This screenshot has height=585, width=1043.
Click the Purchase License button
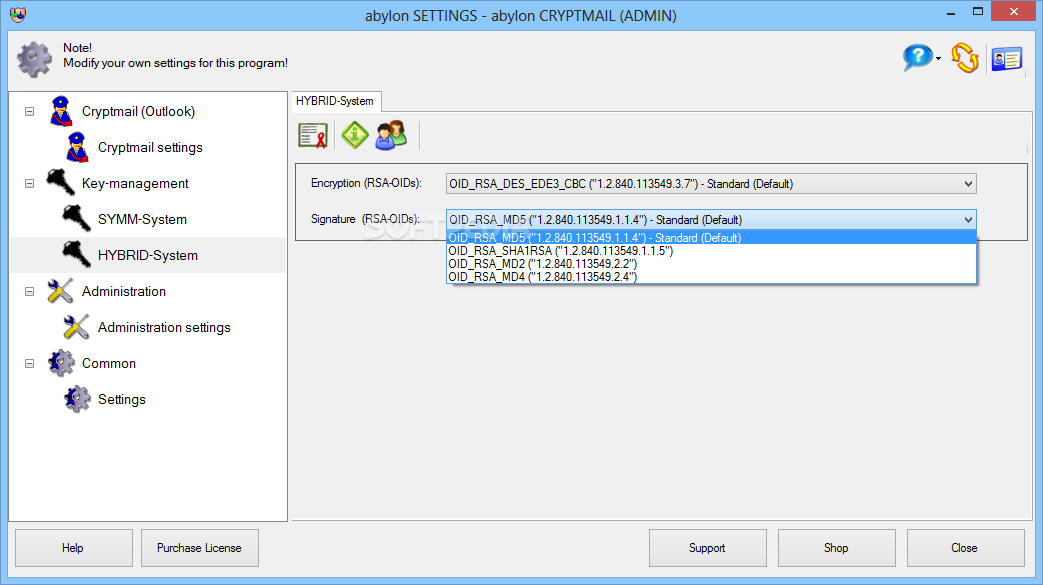(200, 548)
